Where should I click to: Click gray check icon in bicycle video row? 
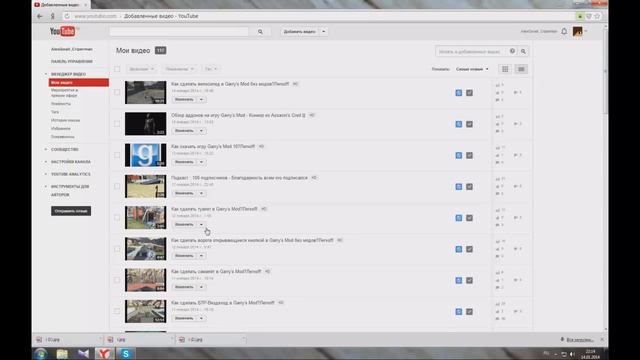coord(469,93)
